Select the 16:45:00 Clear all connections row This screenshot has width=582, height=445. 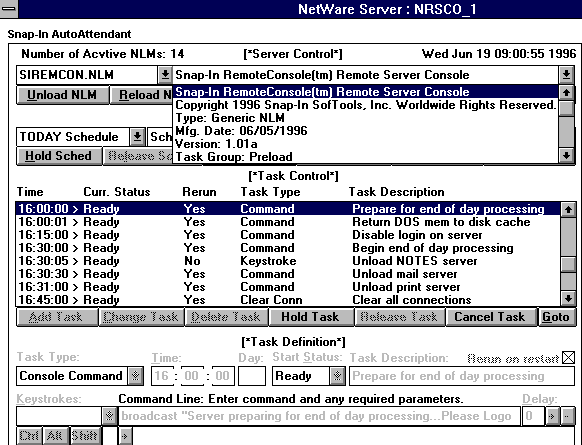click(x=288, y=300)
